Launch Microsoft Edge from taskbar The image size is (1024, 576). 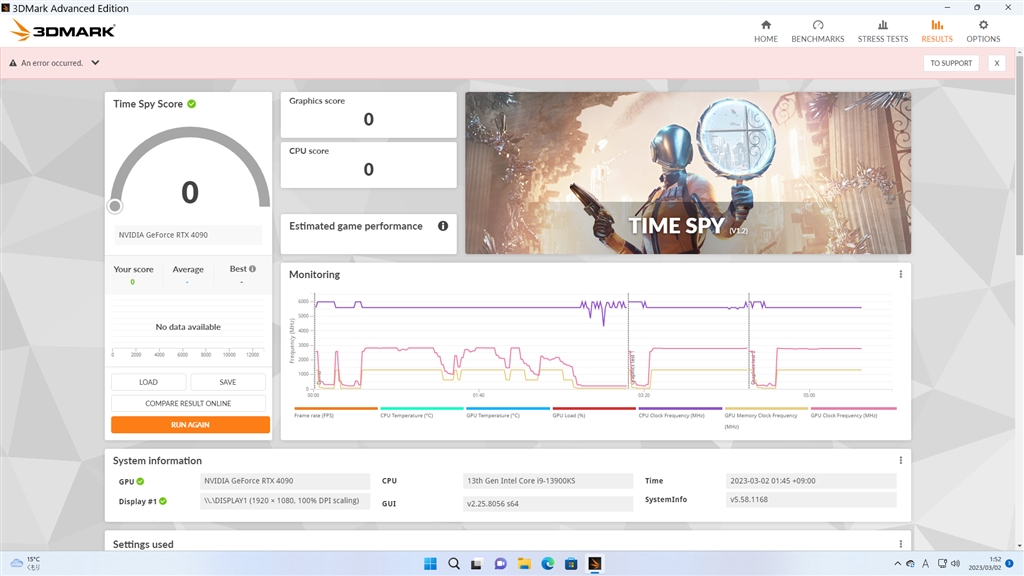[x=547, y=564]
